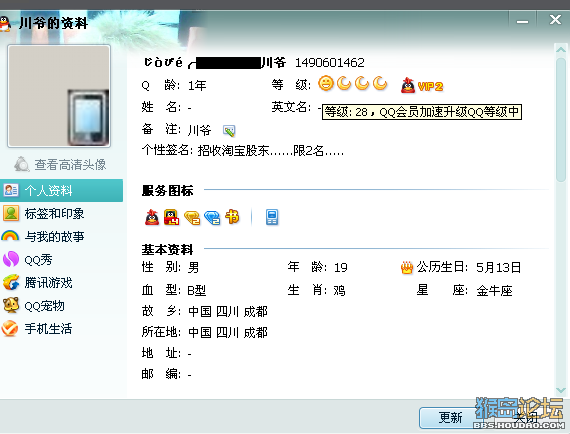Click the edit remark pencil icon
This screenshot has width=570, height=434.
(x=229, y=131)
